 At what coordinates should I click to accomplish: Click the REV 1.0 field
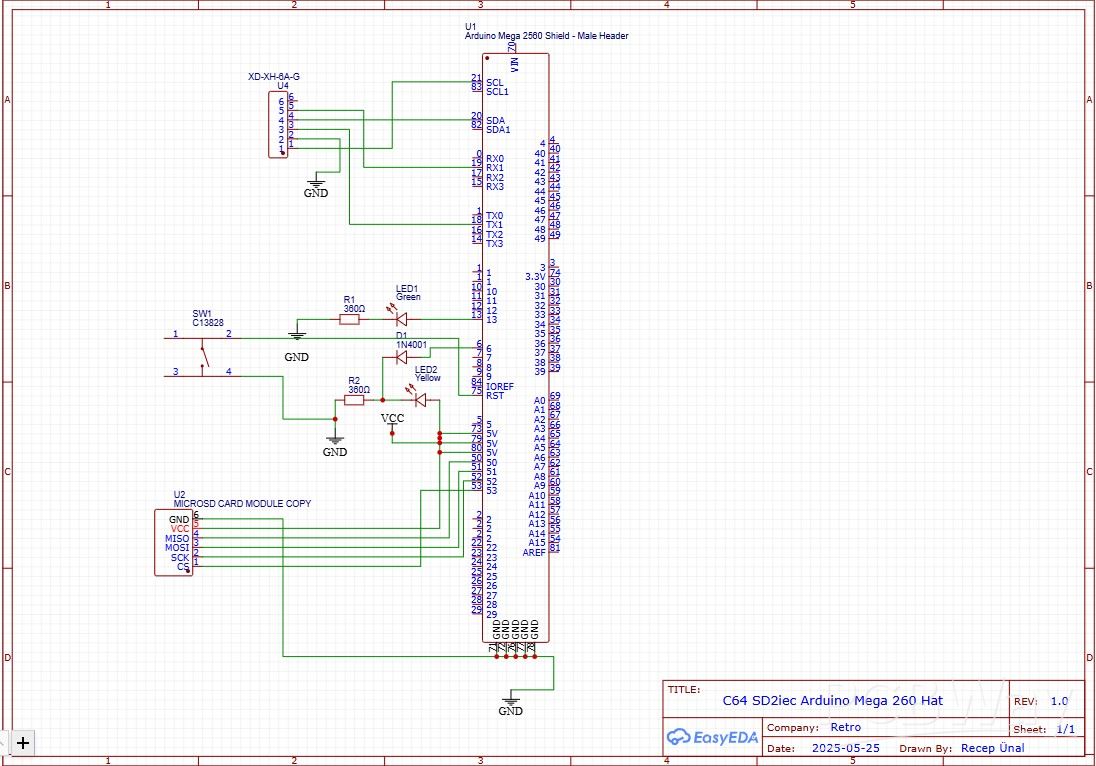click(1058, 701)
